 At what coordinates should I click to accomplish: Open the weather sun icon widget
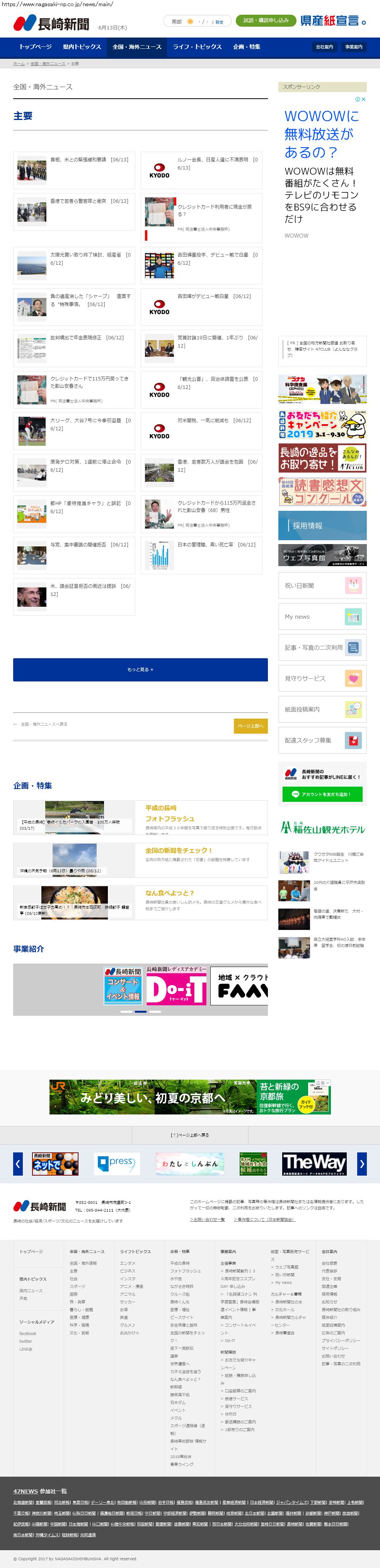[190, 21]
